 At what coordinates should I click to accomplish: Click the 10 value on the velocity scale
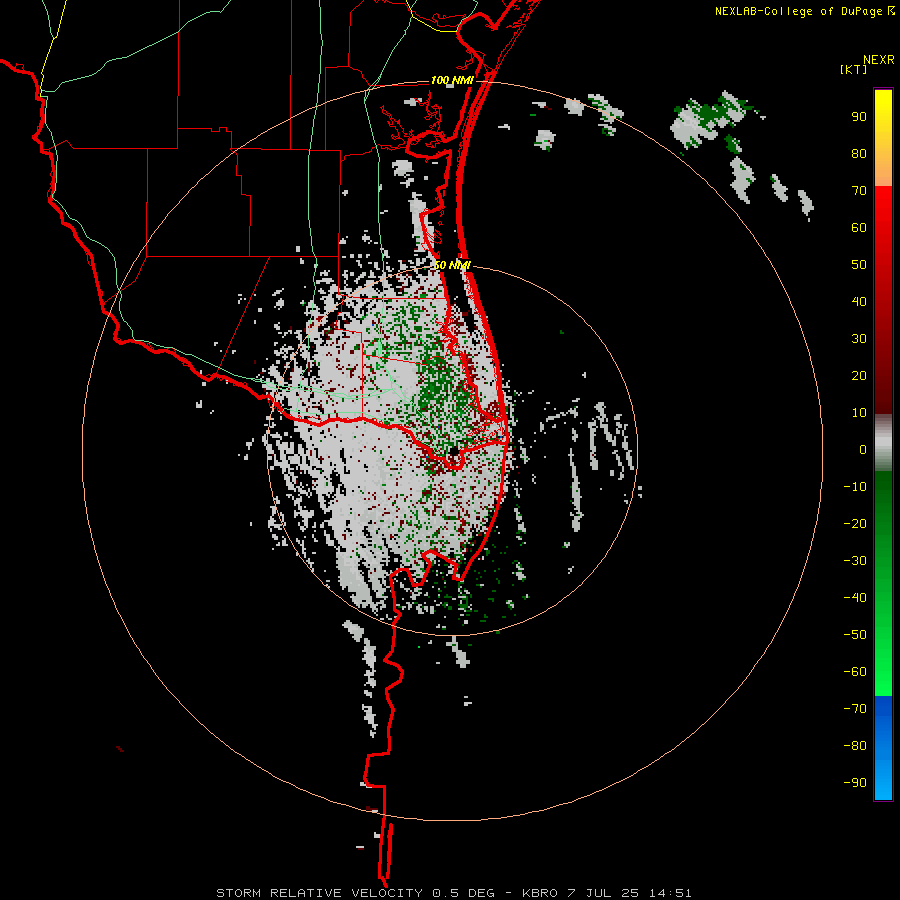click(x=859, y=413)
